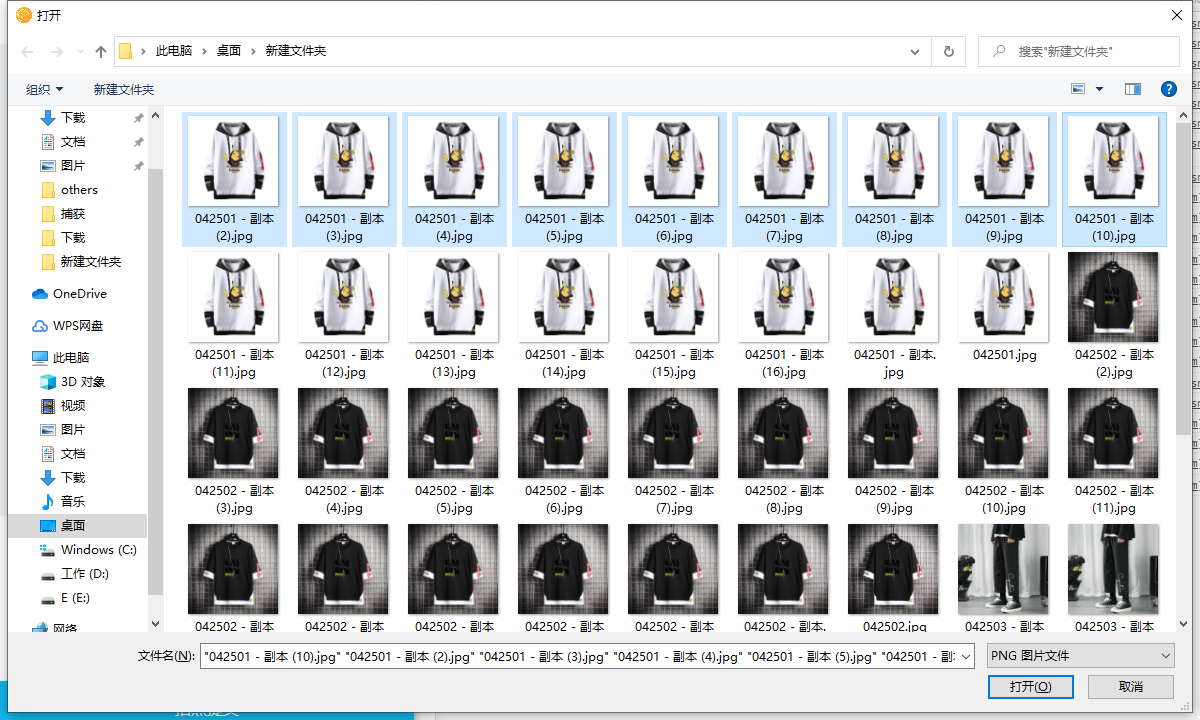This screenshot has height=720, width=1200.
Task: Open the help question mark icon
Action: (1168, 89)
